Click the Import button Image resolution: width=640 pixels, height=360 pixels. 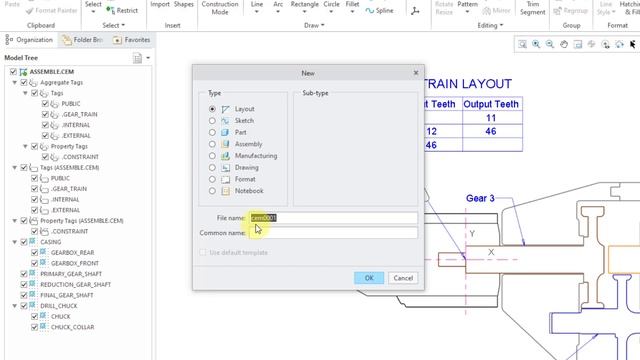coord(160,4)
